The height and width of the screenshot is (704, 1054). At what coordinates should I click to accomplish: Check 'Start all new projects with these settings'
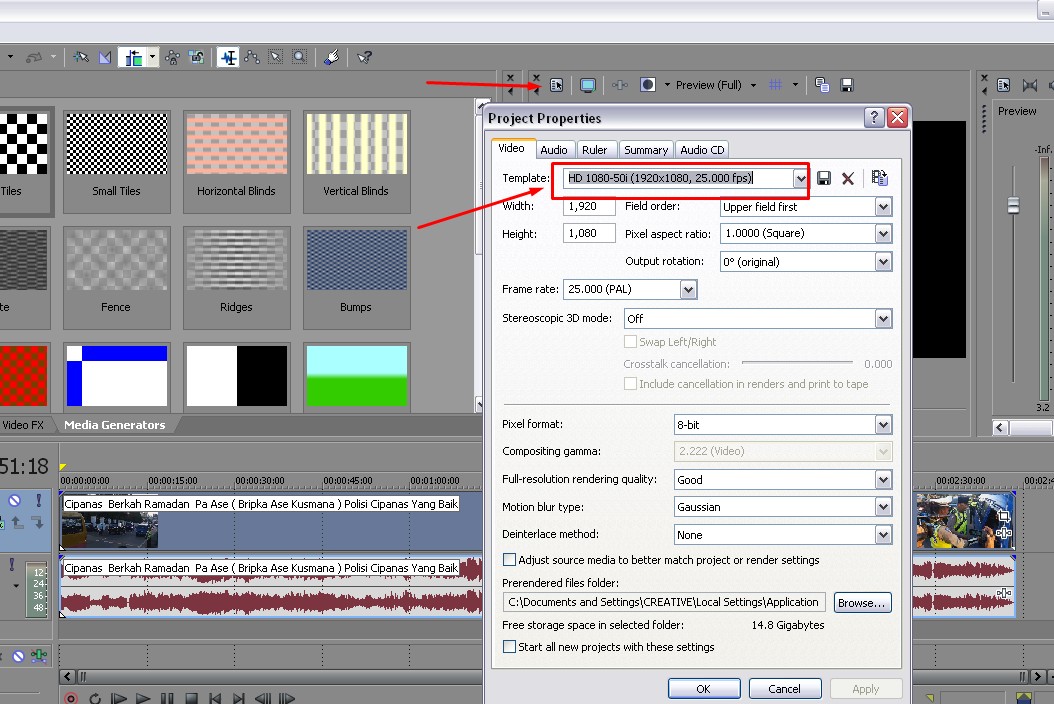(510, 647)
